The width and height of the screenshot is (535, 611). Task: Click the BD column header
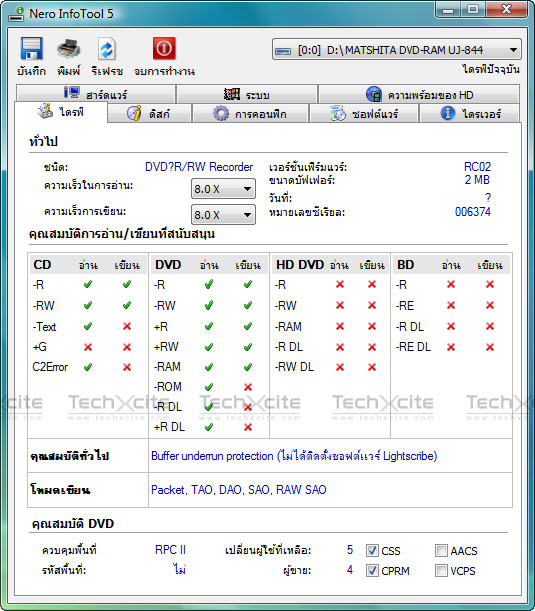pos(405,265)
